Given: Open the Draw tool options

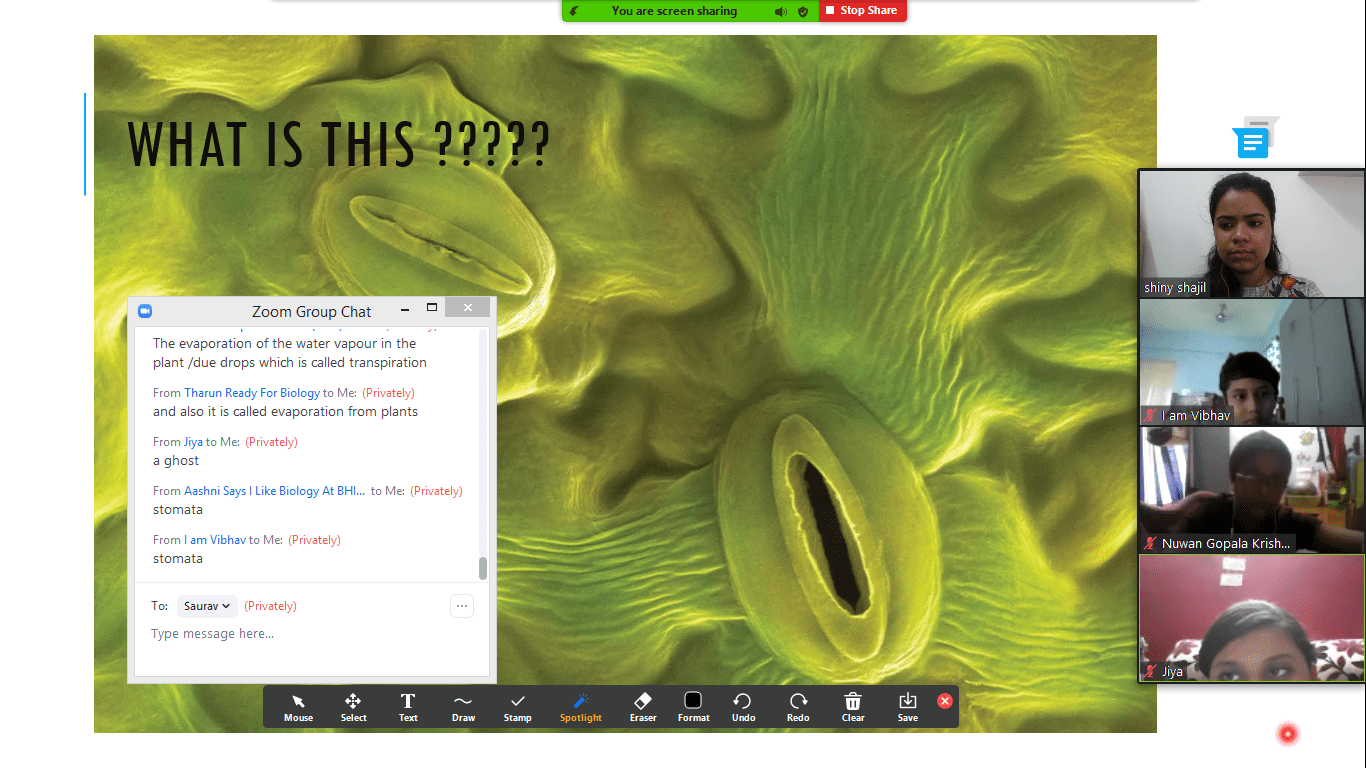Looking at the screenshot, I should click(463, 706).
